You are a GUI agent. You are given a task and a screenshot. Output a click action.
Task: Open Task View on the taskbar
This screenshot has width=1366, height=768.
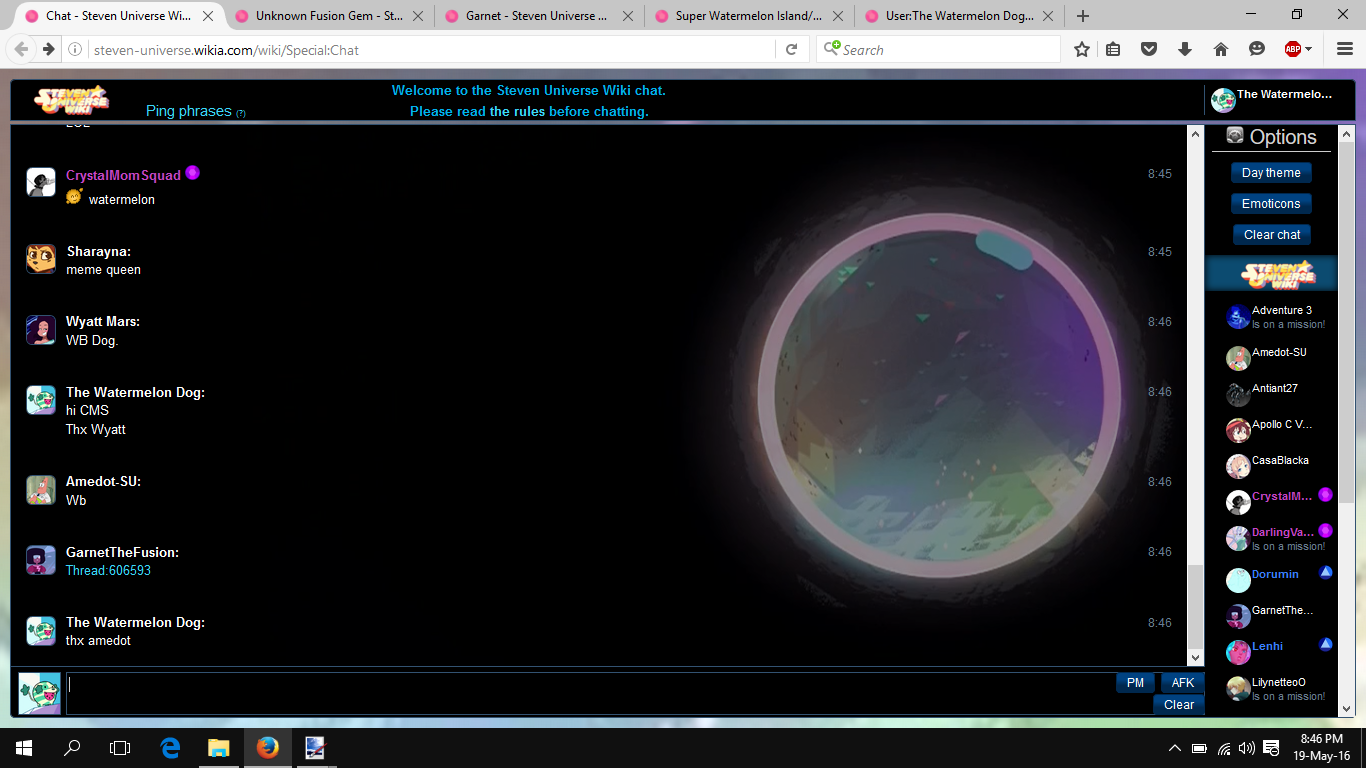coord(120,747)
